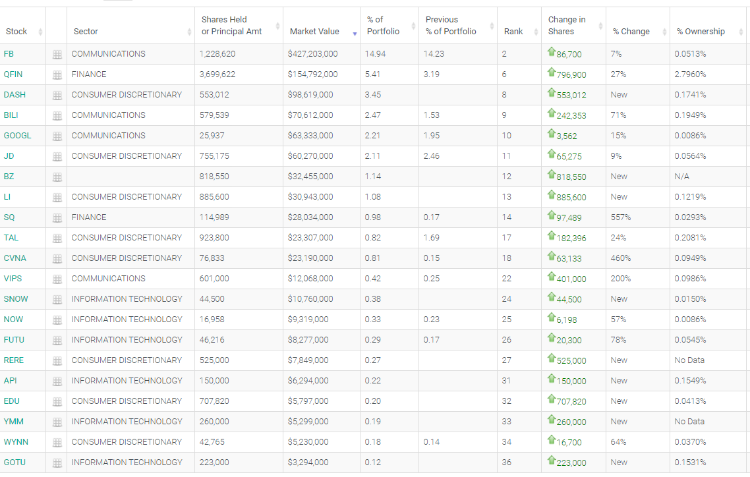Select 557% change value for SQ
Viewport: 750px width, 477px height.
[621, 217]
